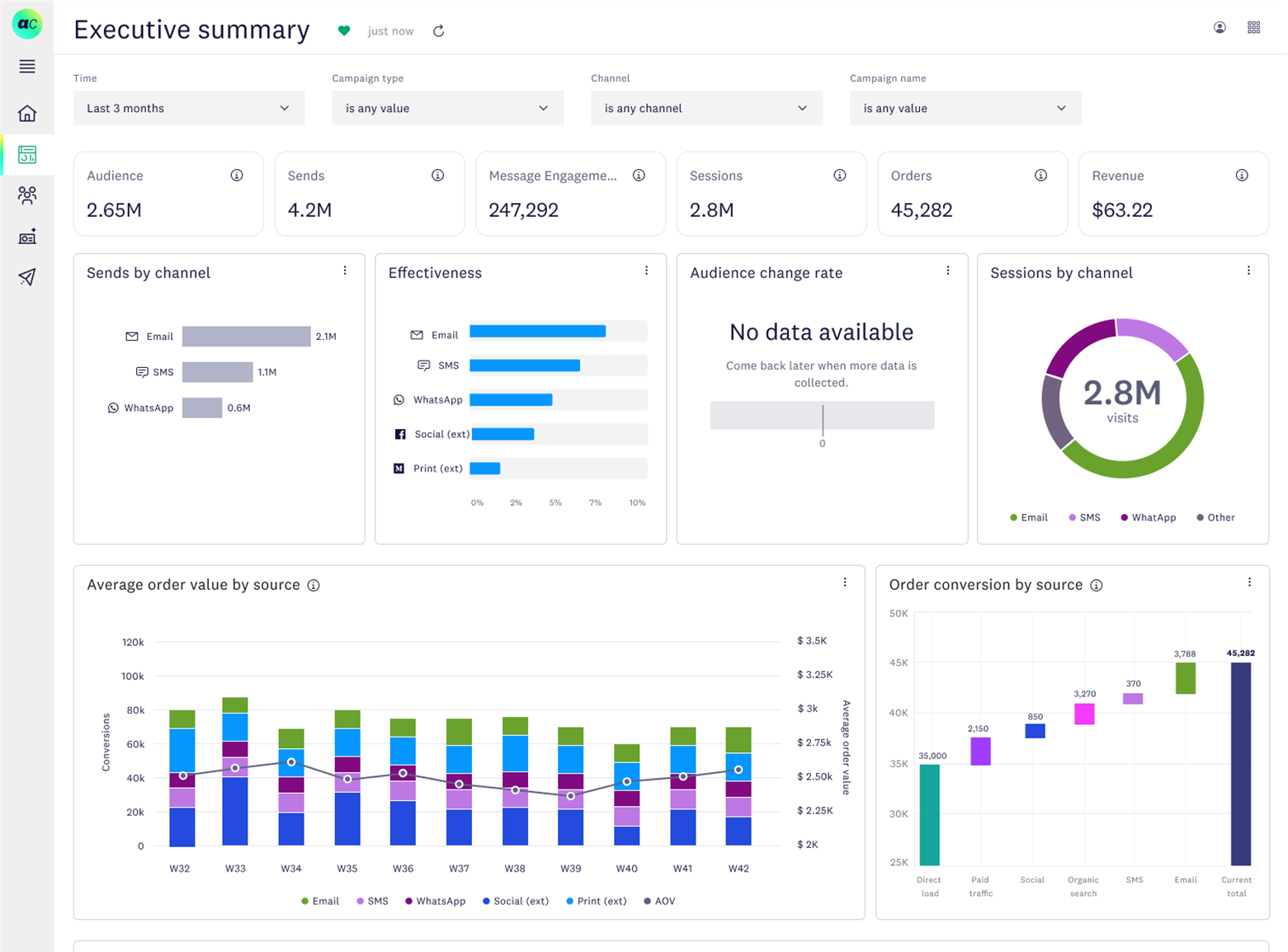Open the Home page from the sidebar

tap(27, 115)
